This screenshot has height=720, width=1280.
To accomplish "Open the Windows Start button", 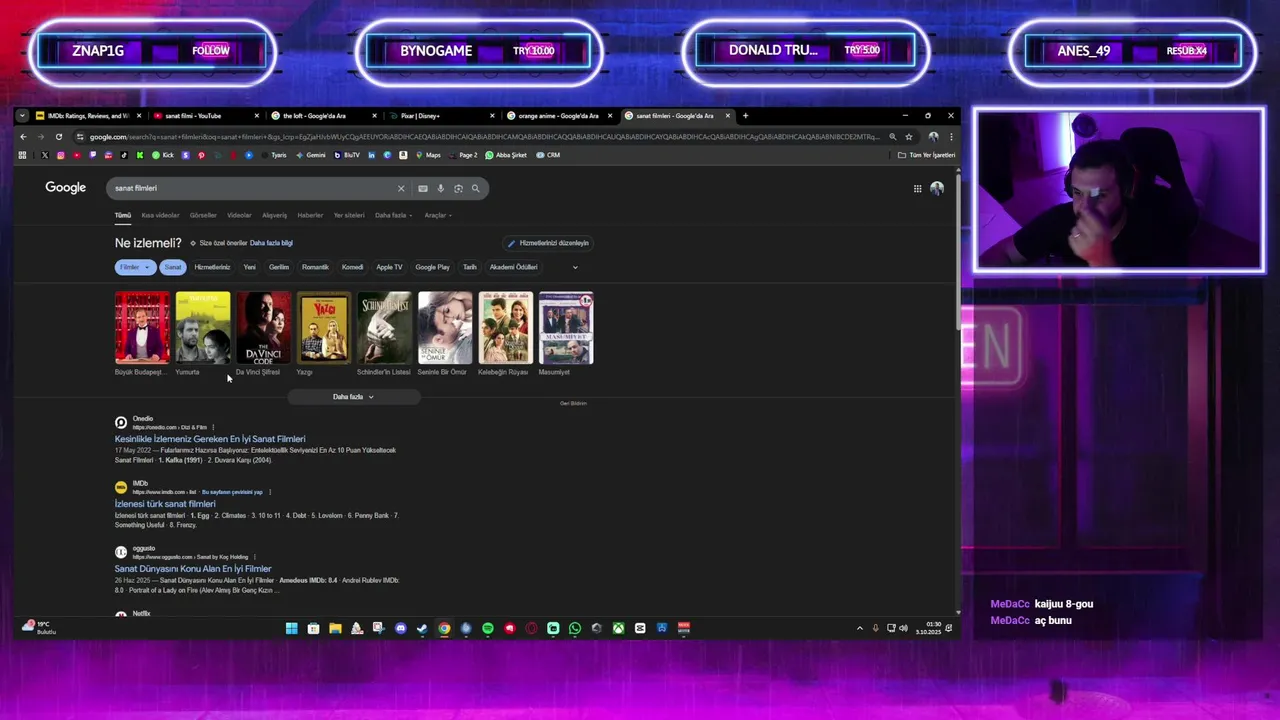I will click(291, 628).
